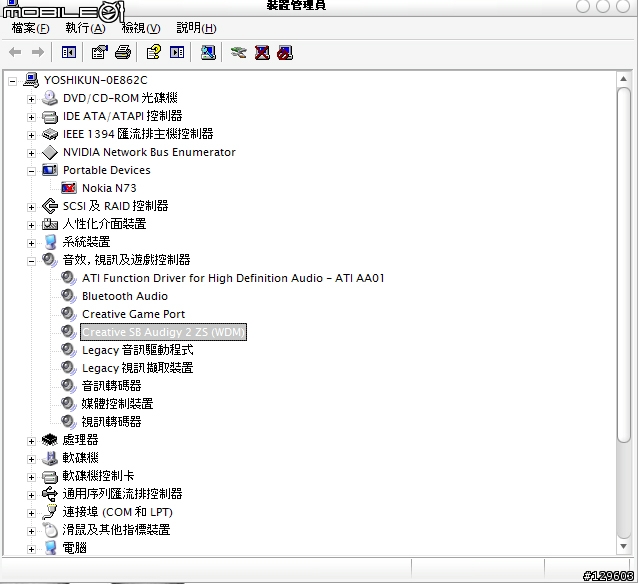639x584 pixels.
Task: Click the SCSI and RAID controller icon
Action: point(50,206)
